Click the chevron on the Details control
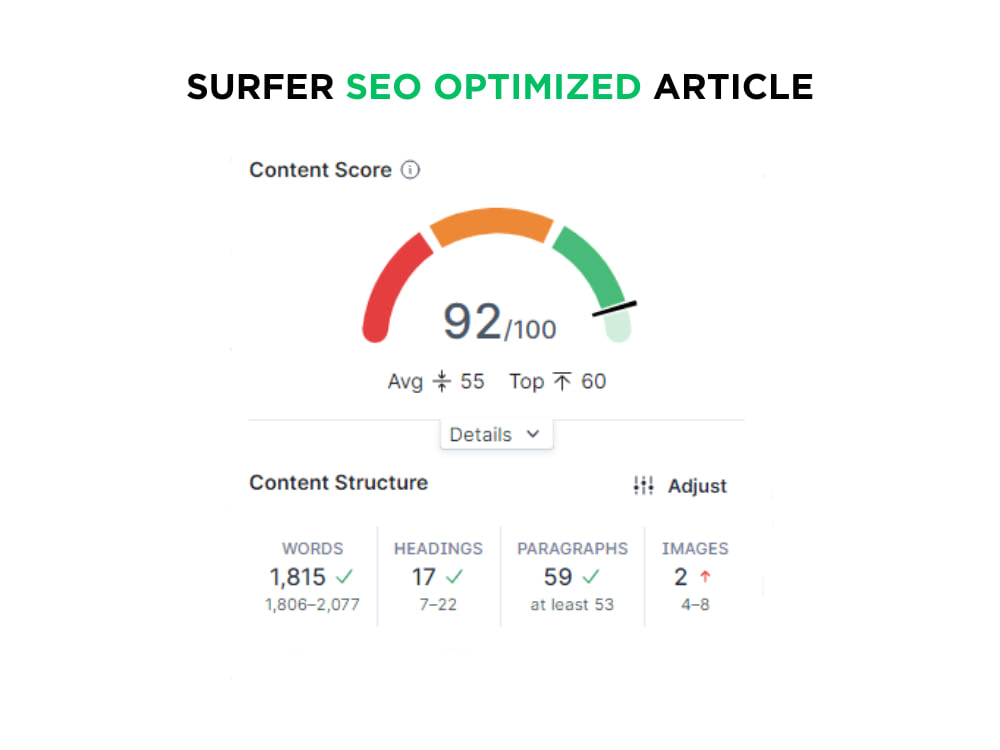 (534, 434)
